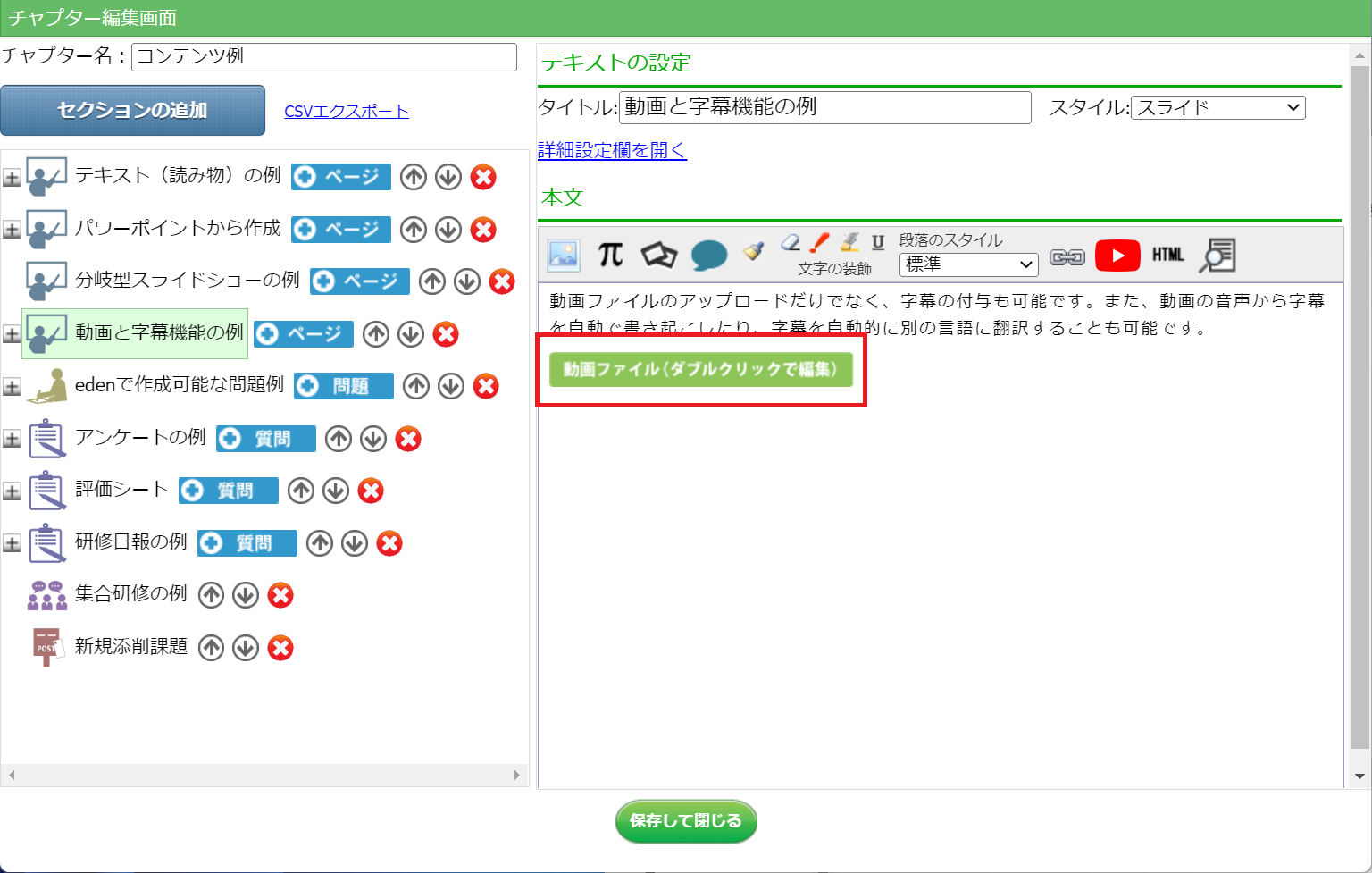This screenshot has width=1372, height=873.
Task: Click the blue speech bubble icon
Action: tap(709, 256)
